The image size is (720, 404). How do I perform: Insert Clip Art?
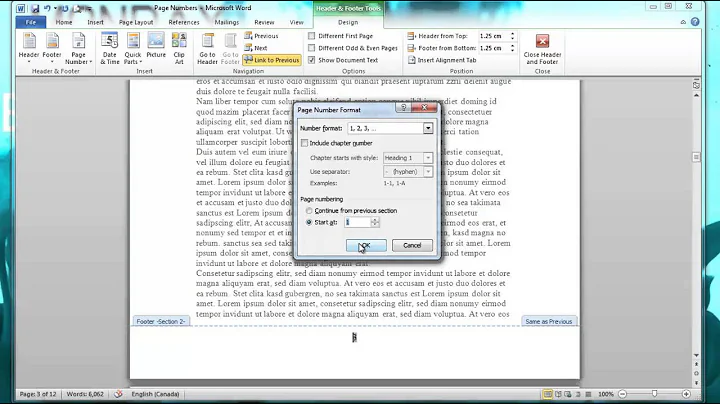[179, 48]
